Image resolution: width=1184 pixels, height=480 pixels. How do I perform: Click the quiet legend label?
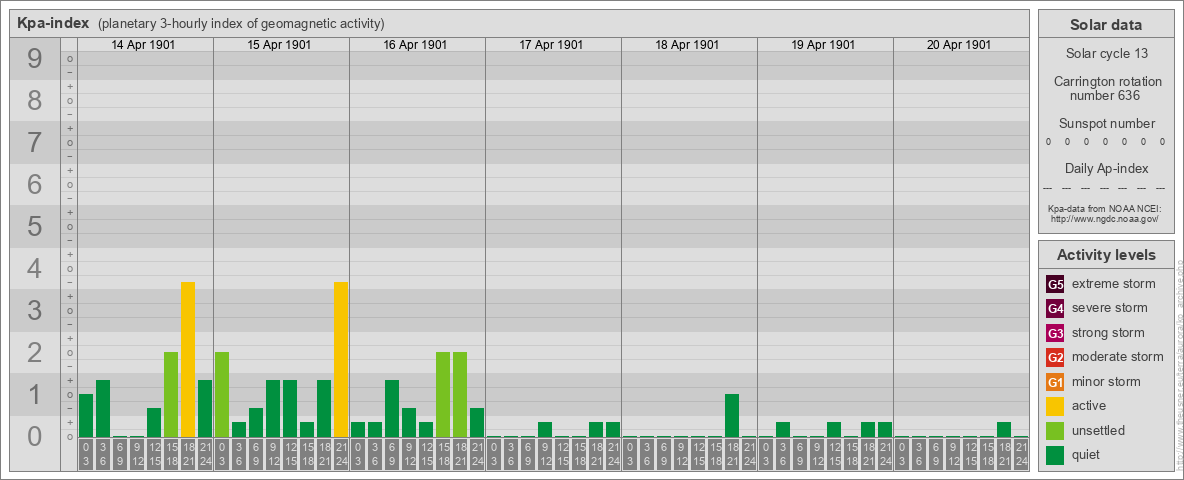[1087, 454]
